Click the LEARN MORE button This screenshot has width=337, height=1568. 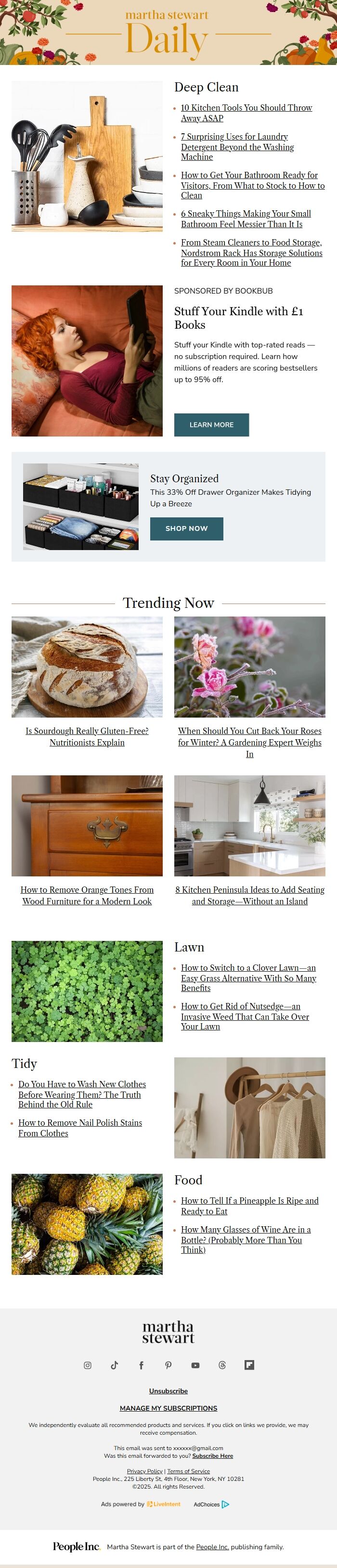click(211, 425)
